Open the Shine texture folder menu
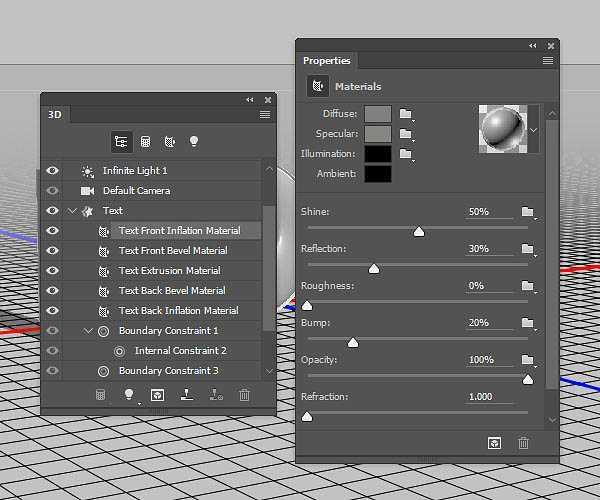The width and height of the screenshot is (600, 500). coord(528,212)
